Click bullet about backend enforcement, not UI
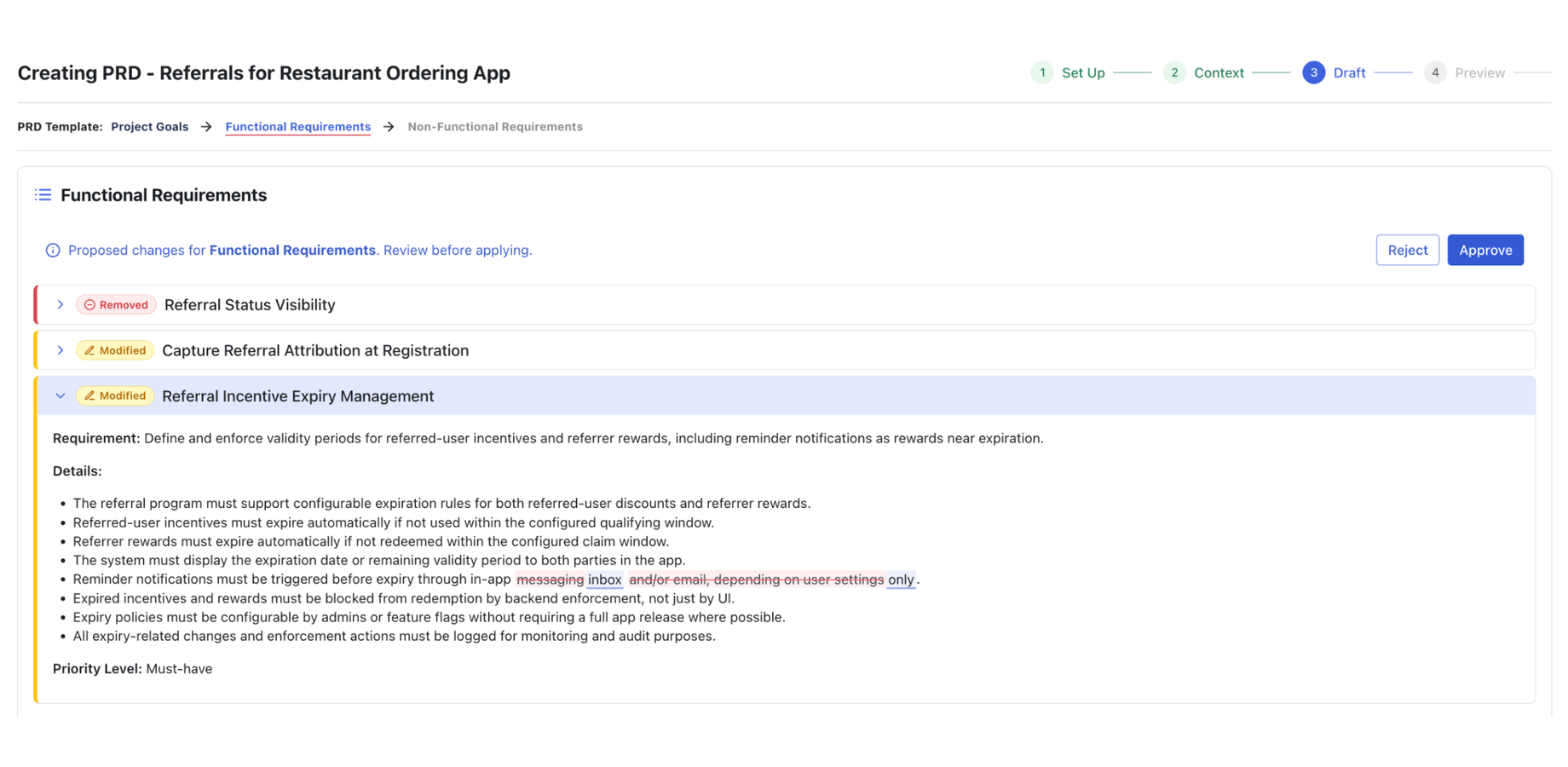The height and width of the screenshot is (767, 1568). tap(404, 598)
